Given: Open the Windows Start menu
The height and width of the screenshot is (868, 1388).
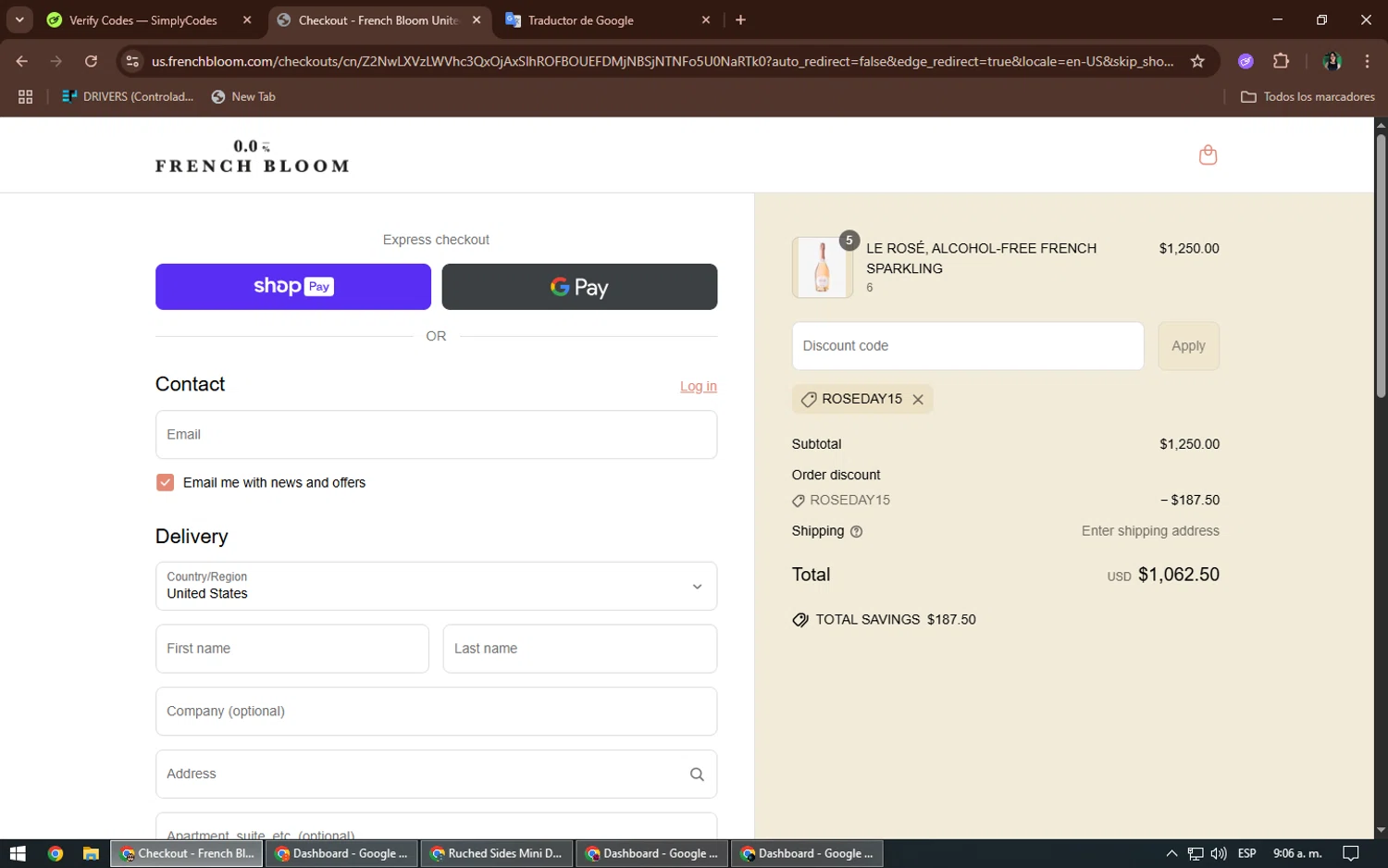Looking at the screenshot, I should click(x=18, y=853).
